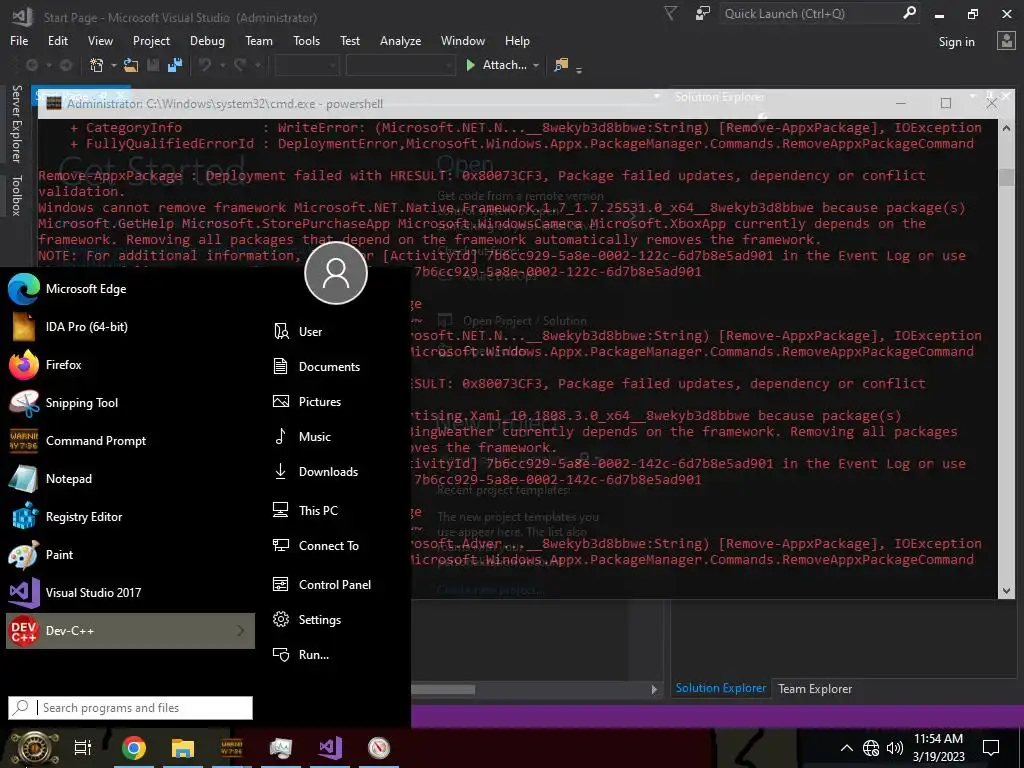The height and width of the screenshot is (768, 1024).
Task: Open the Test menu
Action: click(349, 40)
